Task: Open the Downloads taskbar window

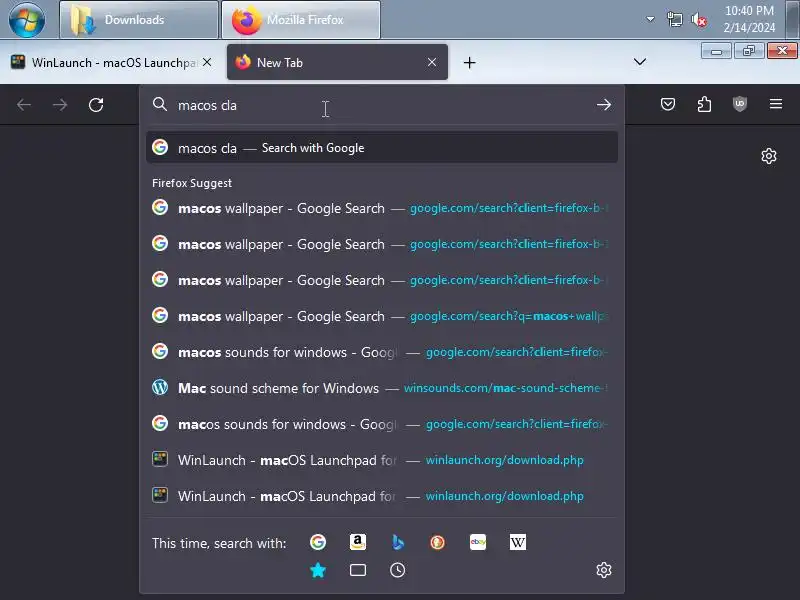Action: [139, 19]
